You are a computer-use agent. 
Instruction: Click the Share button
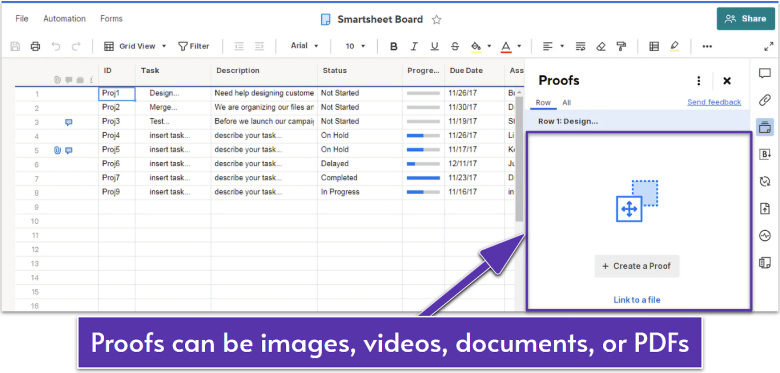(x=746, y=19)
